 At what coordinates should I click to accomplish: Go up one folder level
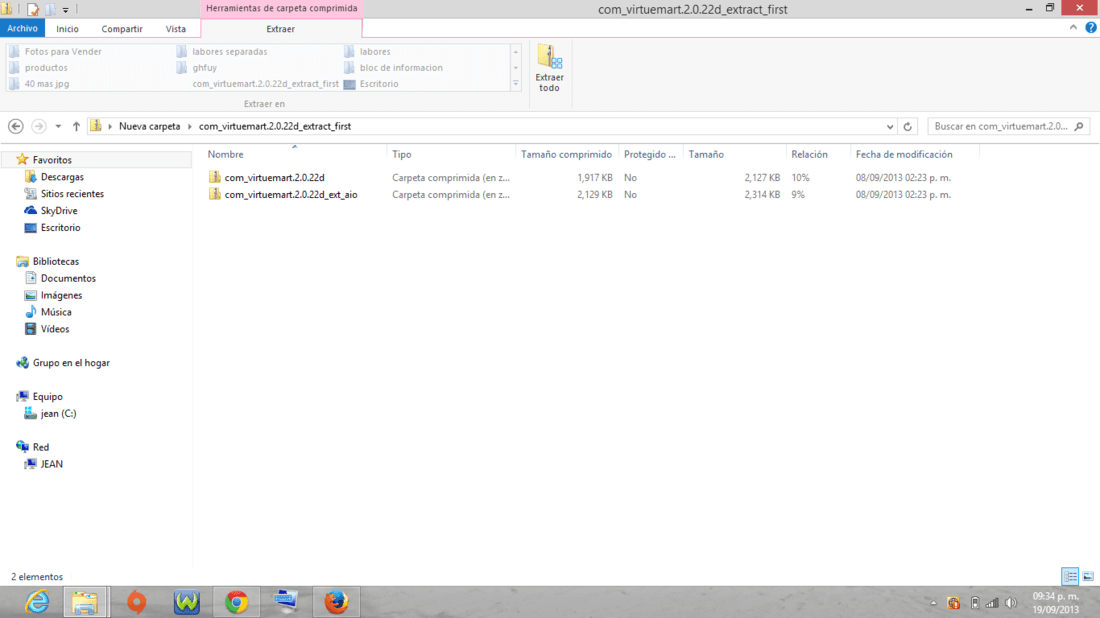[76, 126]
